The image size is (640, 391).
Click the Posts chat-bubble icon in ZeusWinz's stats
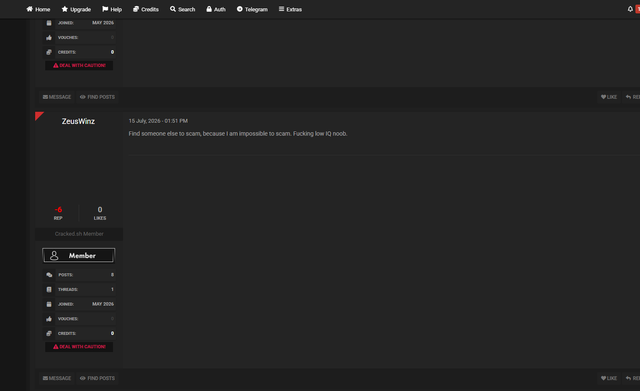point(49,275)
